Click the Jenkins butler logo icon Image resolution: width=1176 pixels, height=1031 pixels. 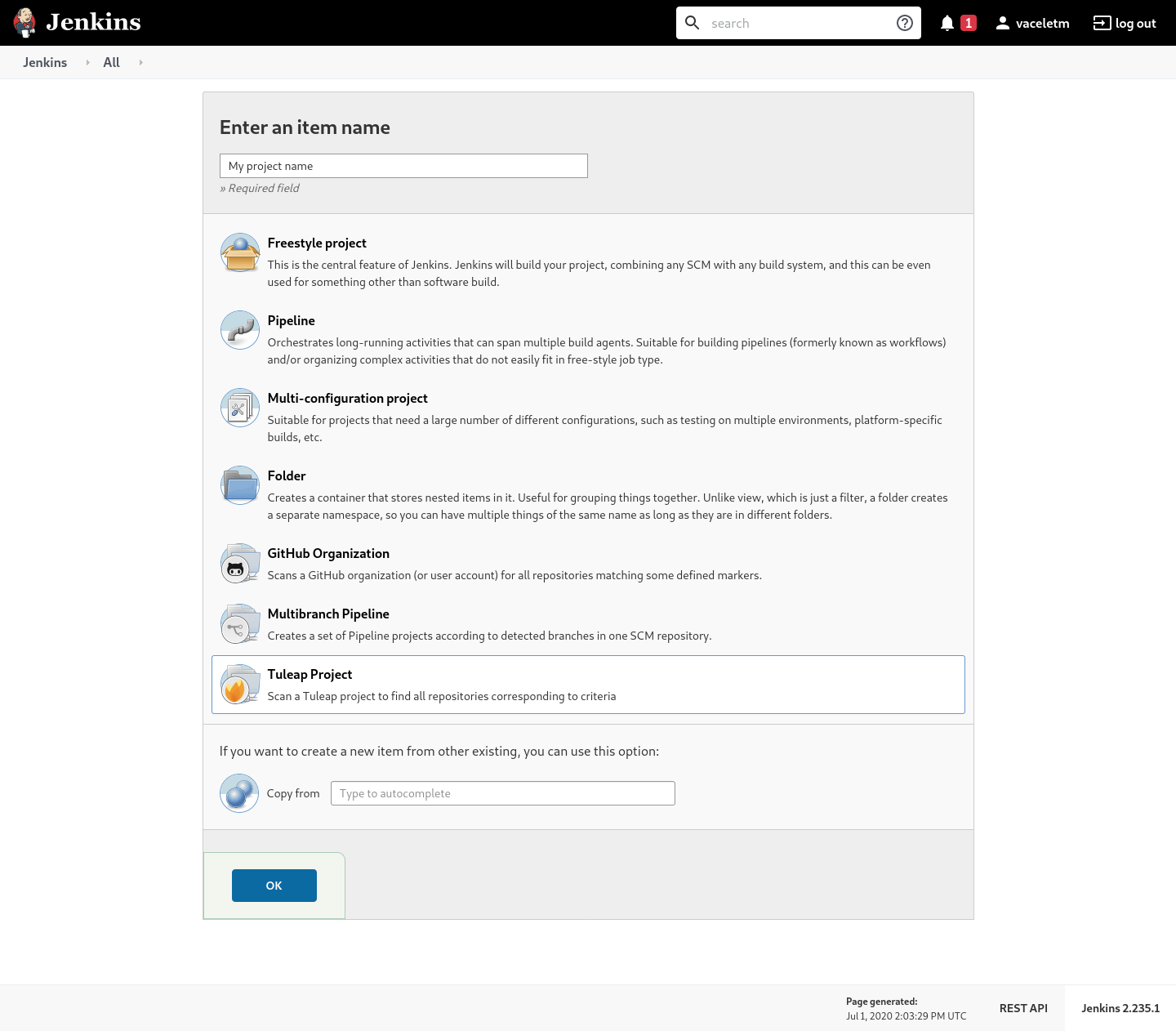(x=25, y=23)
